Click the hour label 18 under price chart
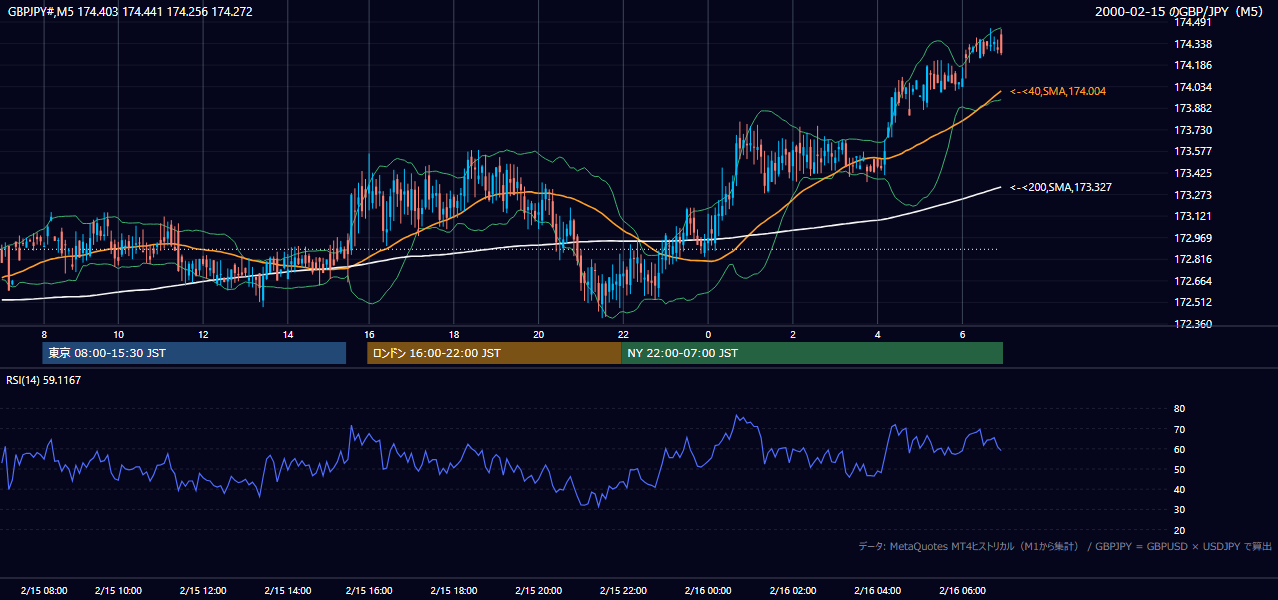Screen dimensions: 1278x600 (454, 334)
